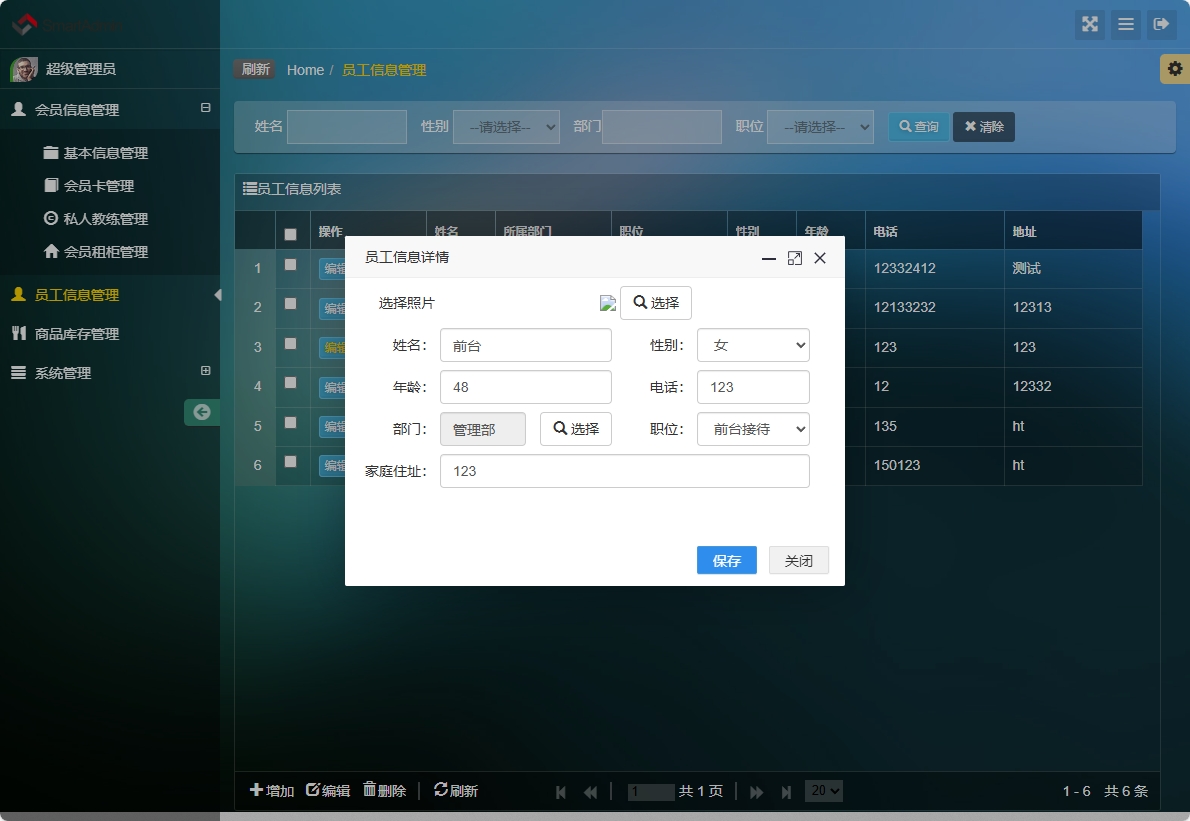Viewport: 1190px width, 821px height.
Task: Click the 查询 search button
Action: [918, 127]
